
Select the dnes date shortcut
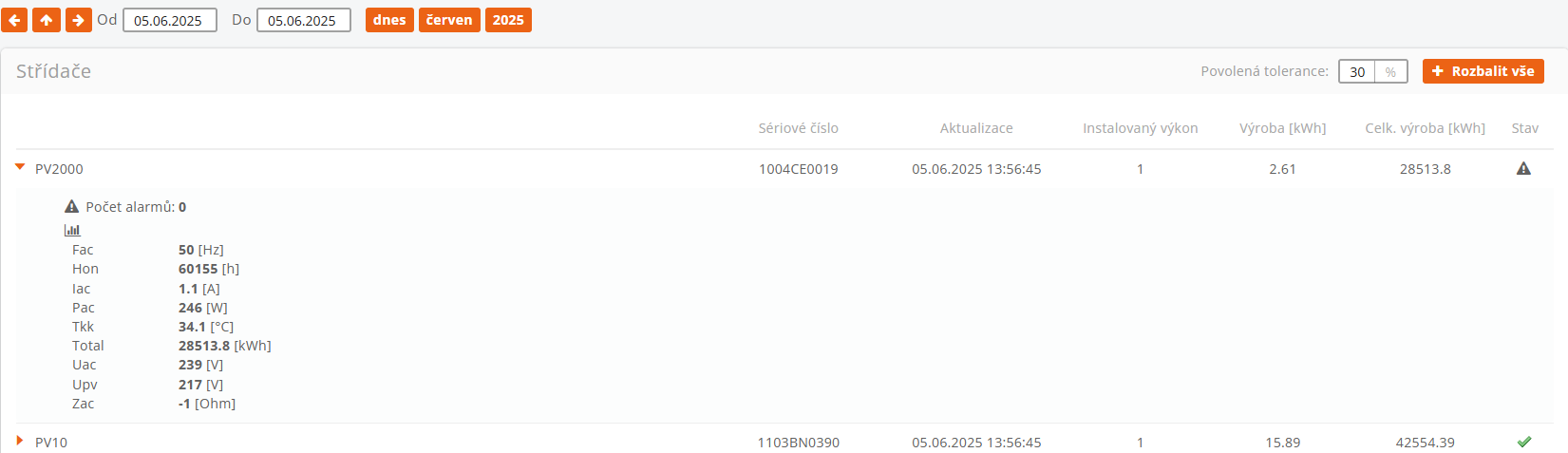389,20
